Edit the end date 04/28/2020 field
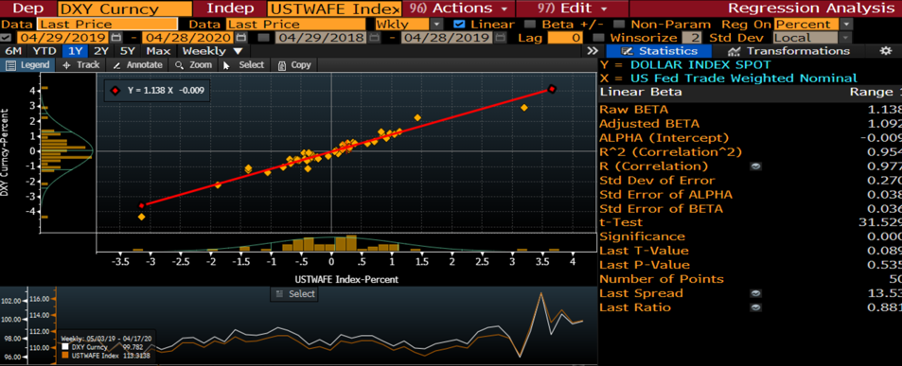Screen dimensions: 902x366 click(188, 37)
